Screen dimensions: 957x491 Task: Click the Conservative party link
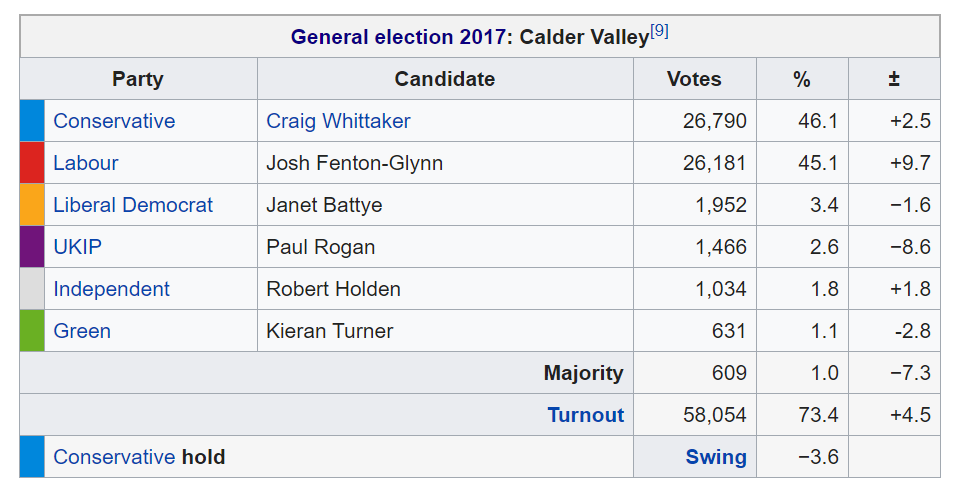114,121
